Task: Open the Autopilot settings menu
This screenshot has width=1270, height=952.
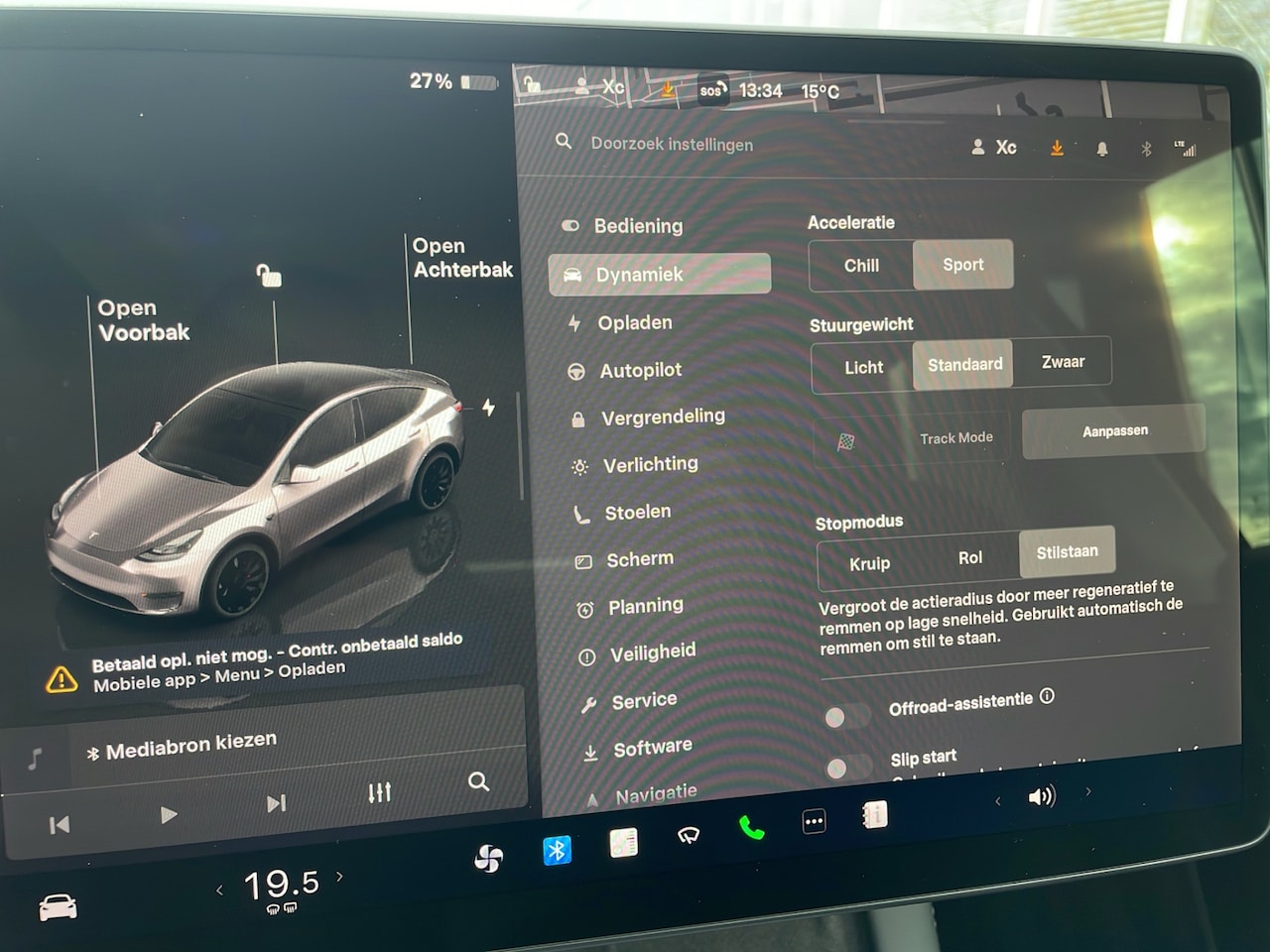Action: (x=640, y=371)
